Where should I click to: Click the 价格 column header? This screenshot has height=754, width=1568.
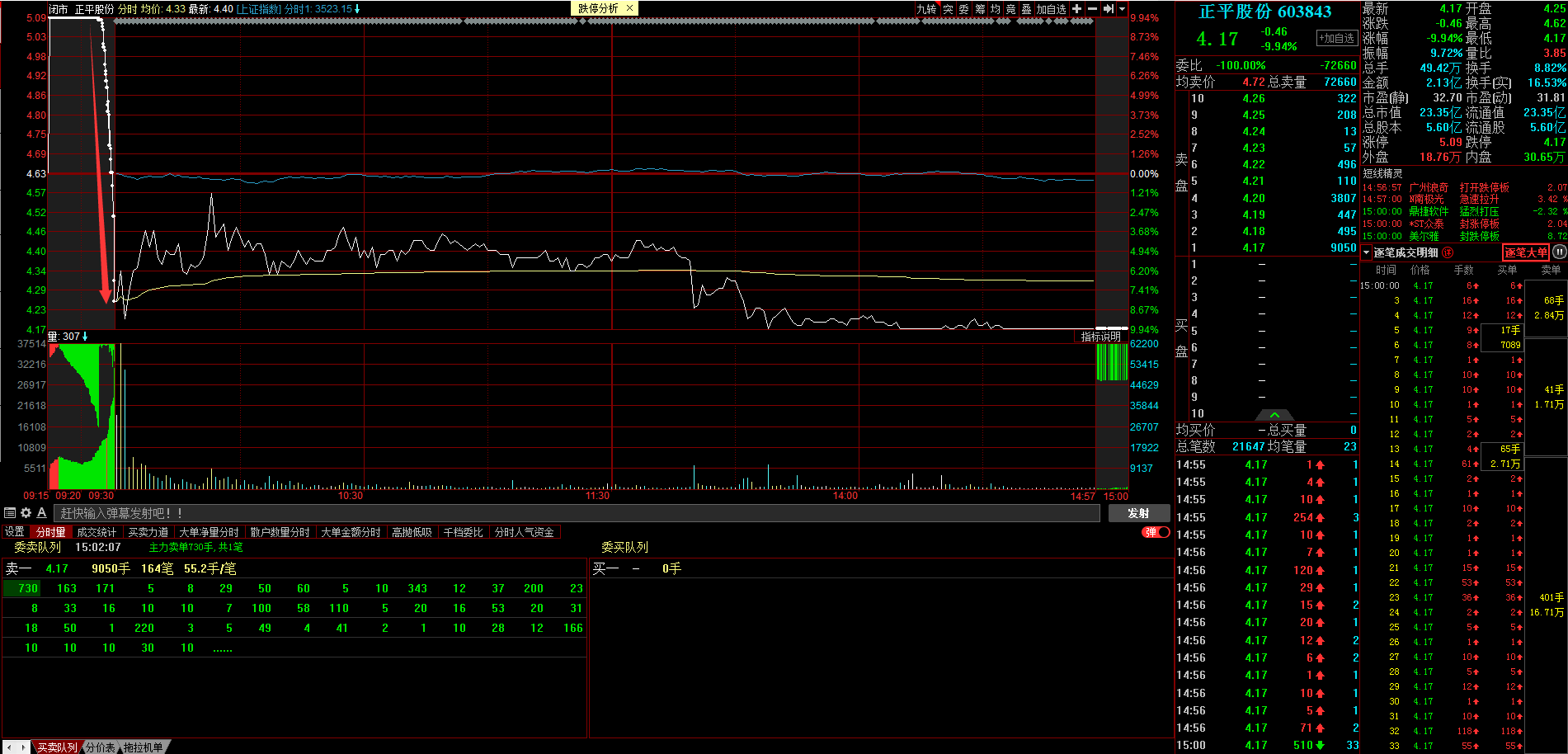click(x=1420, y=270)
